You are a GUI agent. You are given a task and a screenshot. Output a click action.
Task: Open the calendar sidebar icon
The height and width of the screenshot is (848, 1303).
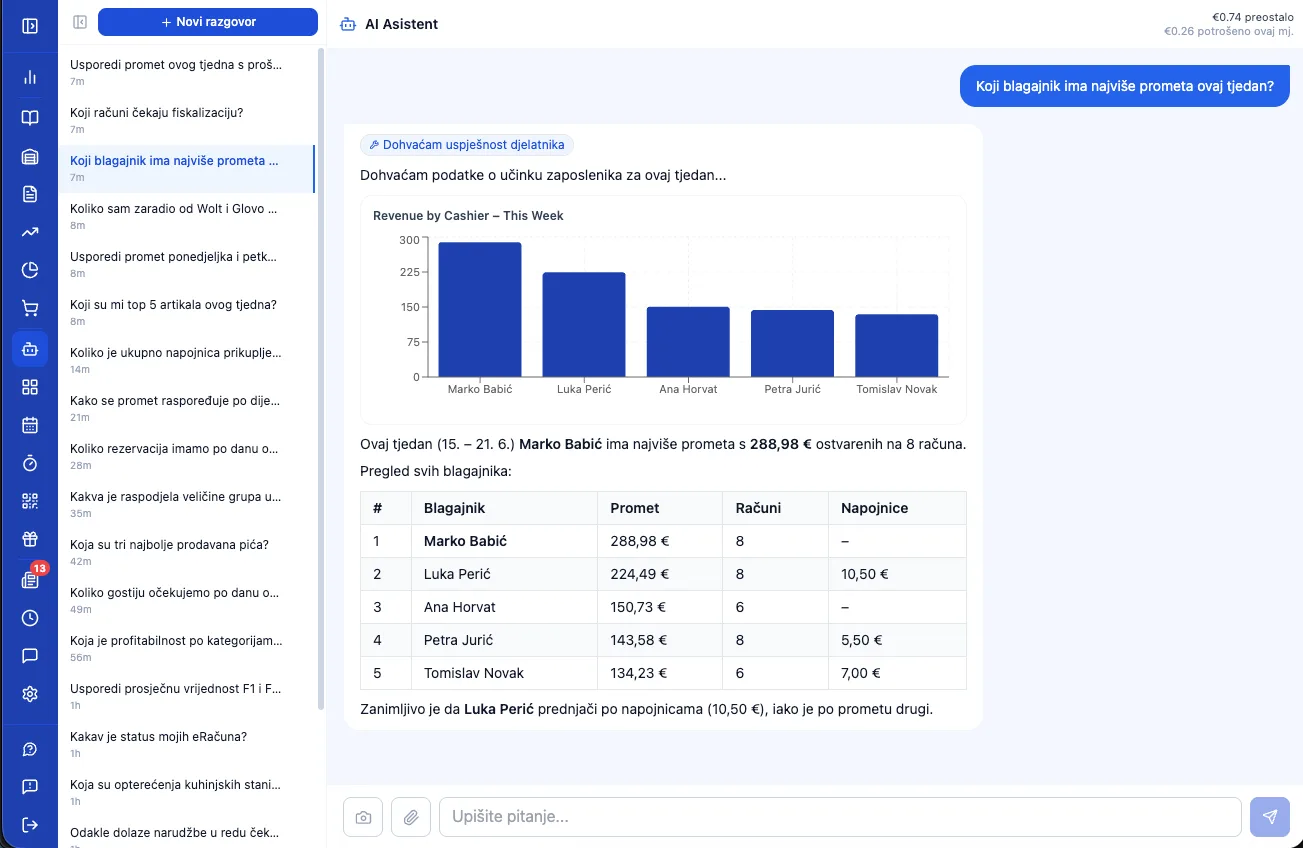[x=30, y=425]
